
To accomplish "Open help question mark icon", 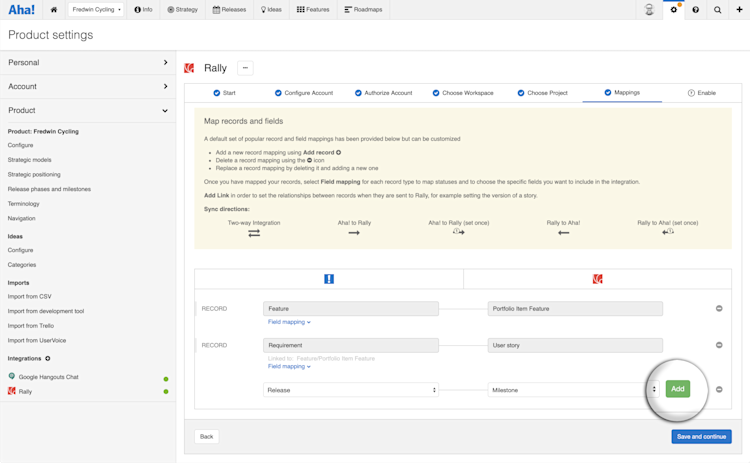I will coord(695,10).
